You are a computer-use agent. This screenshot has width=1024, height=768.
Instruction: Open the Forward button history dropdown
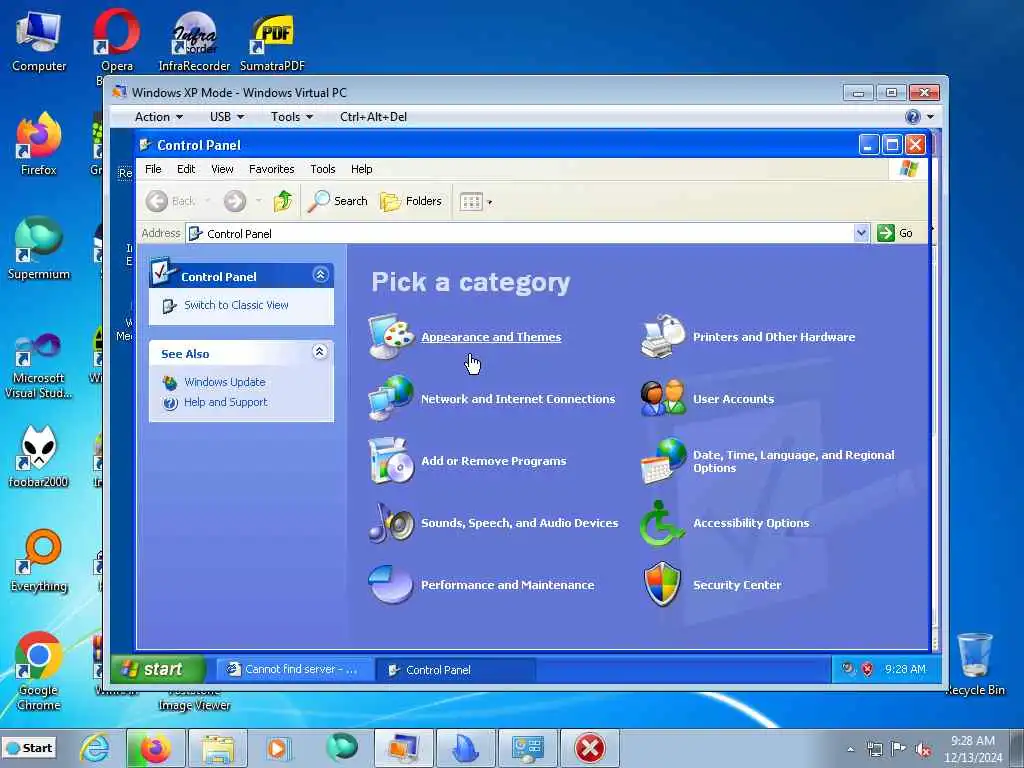(259, 201)
